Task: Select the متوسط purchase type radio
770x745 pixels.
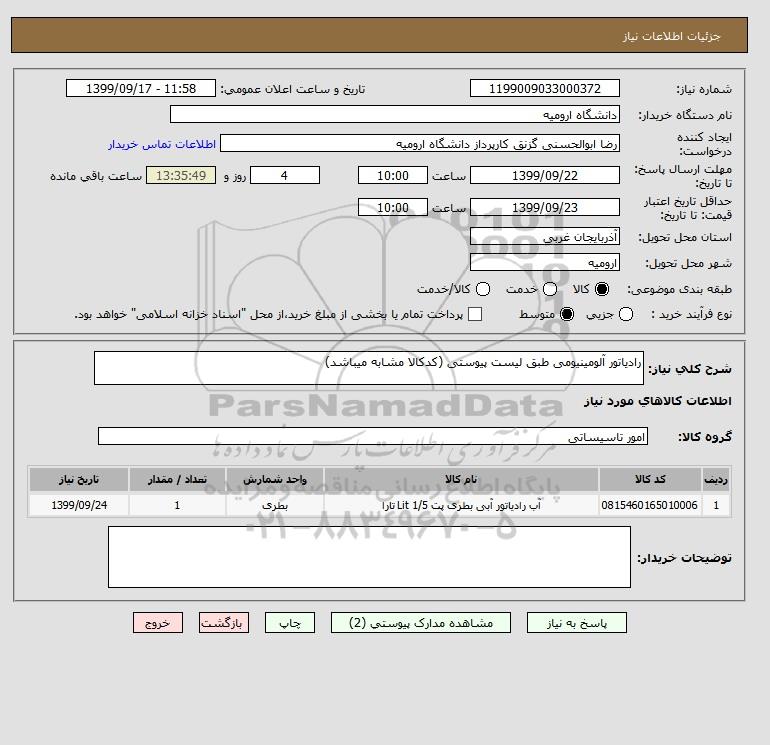Action: click(x=567, y=314)
